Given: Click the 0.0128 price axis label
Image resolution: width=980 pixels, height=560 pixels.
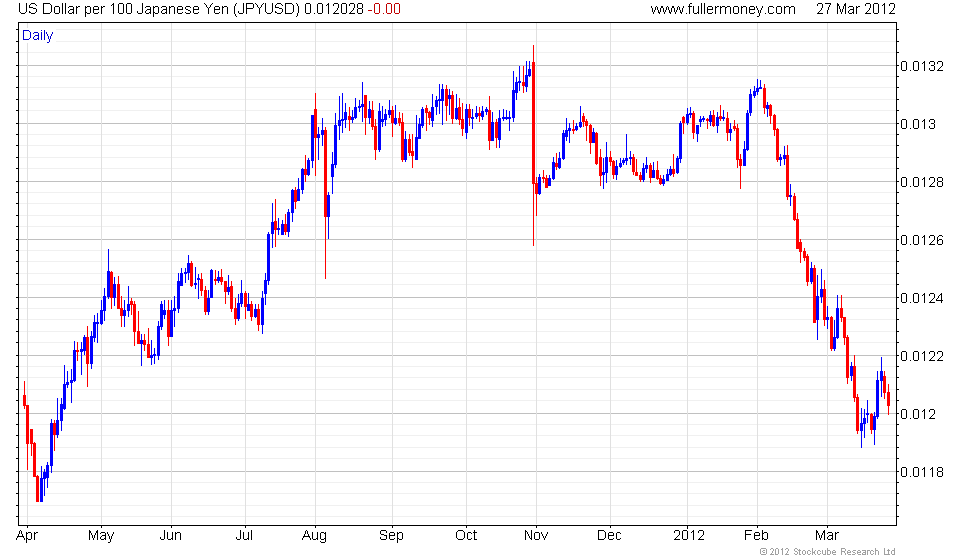Looking at the screenshot, I should (922, 182).
